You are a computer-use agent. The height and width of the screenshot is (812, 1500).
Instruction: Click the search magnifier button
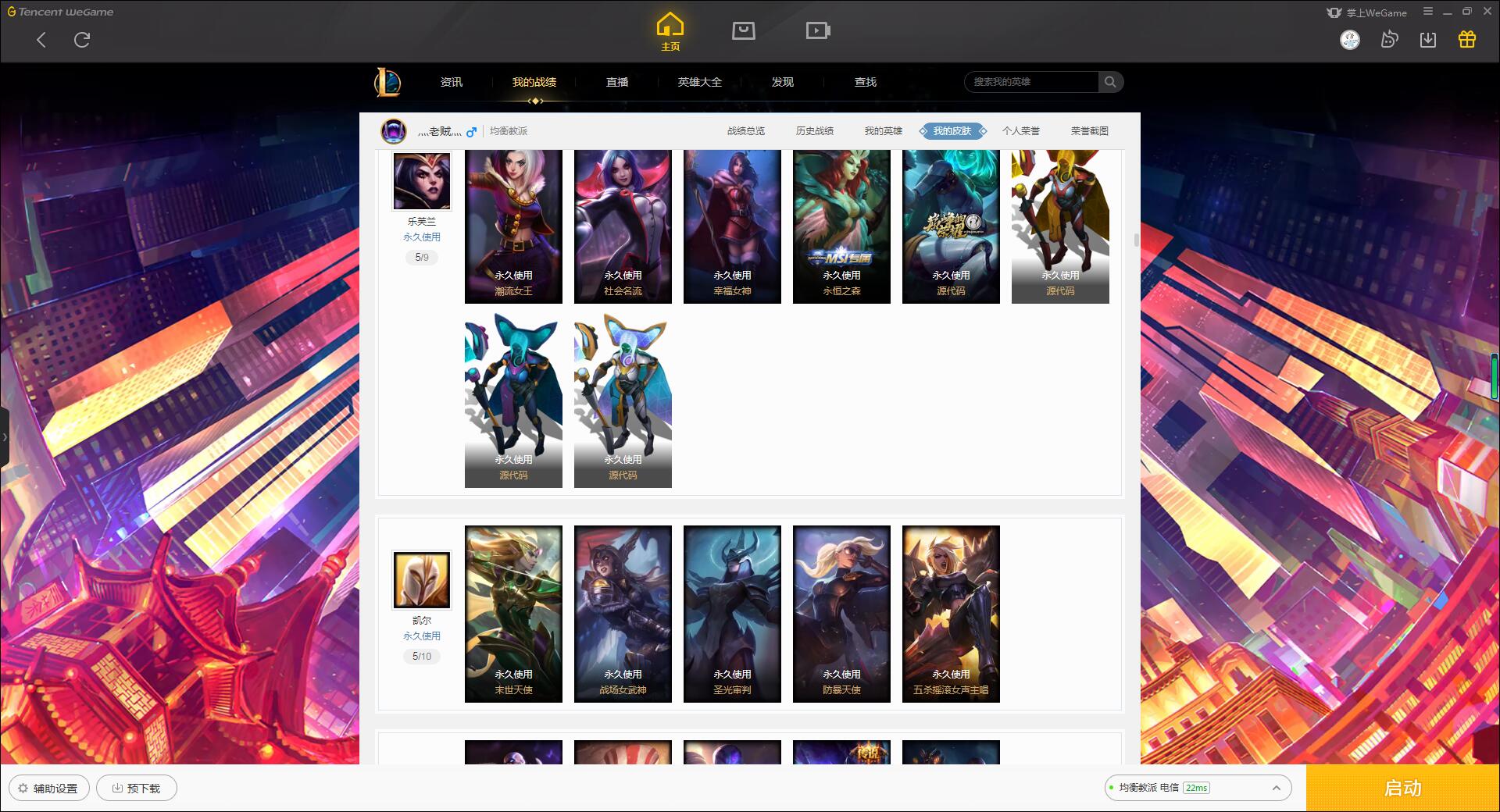coord(1110,82)
